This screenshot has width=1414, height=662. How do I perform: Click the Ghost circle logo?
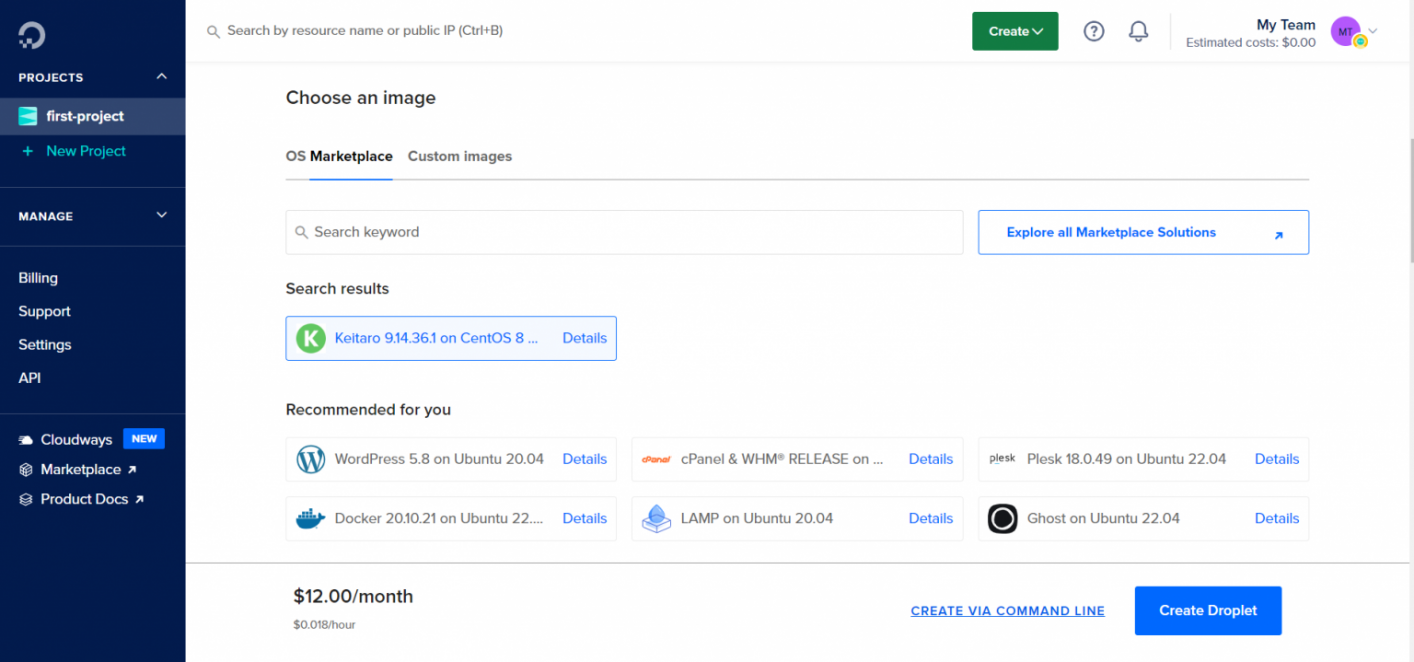[x=1002, y=518]
